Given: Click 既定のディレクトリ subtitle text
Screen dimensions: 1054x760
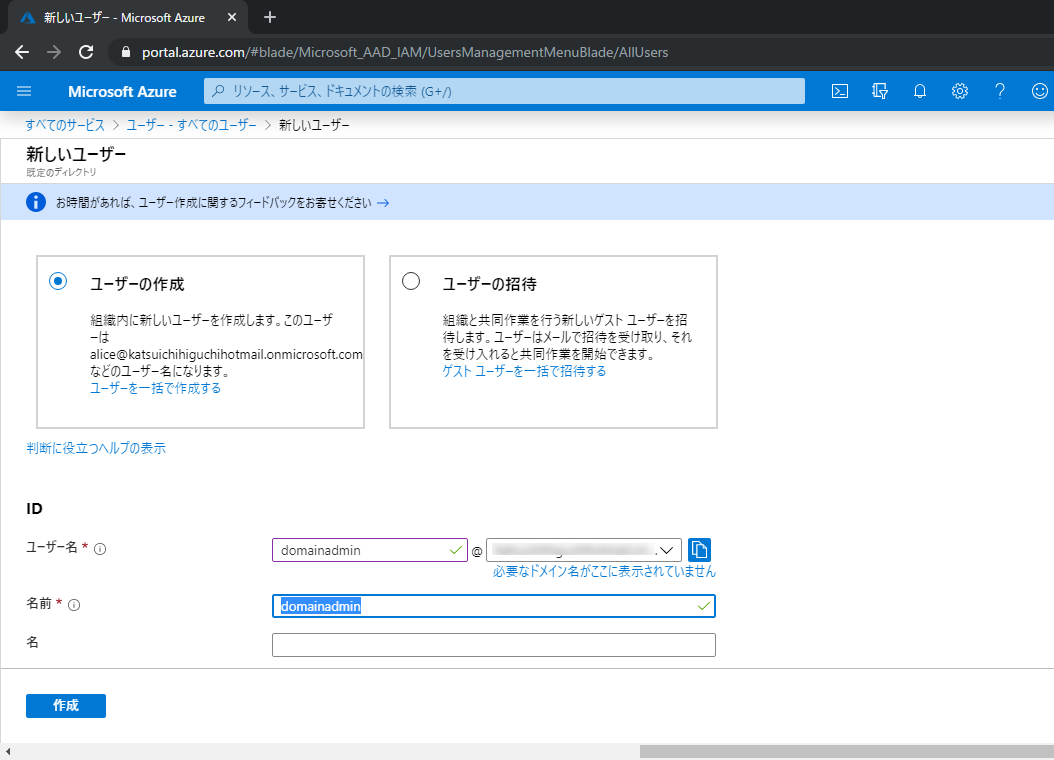Looking at the screenshot, I should point(61,173).
